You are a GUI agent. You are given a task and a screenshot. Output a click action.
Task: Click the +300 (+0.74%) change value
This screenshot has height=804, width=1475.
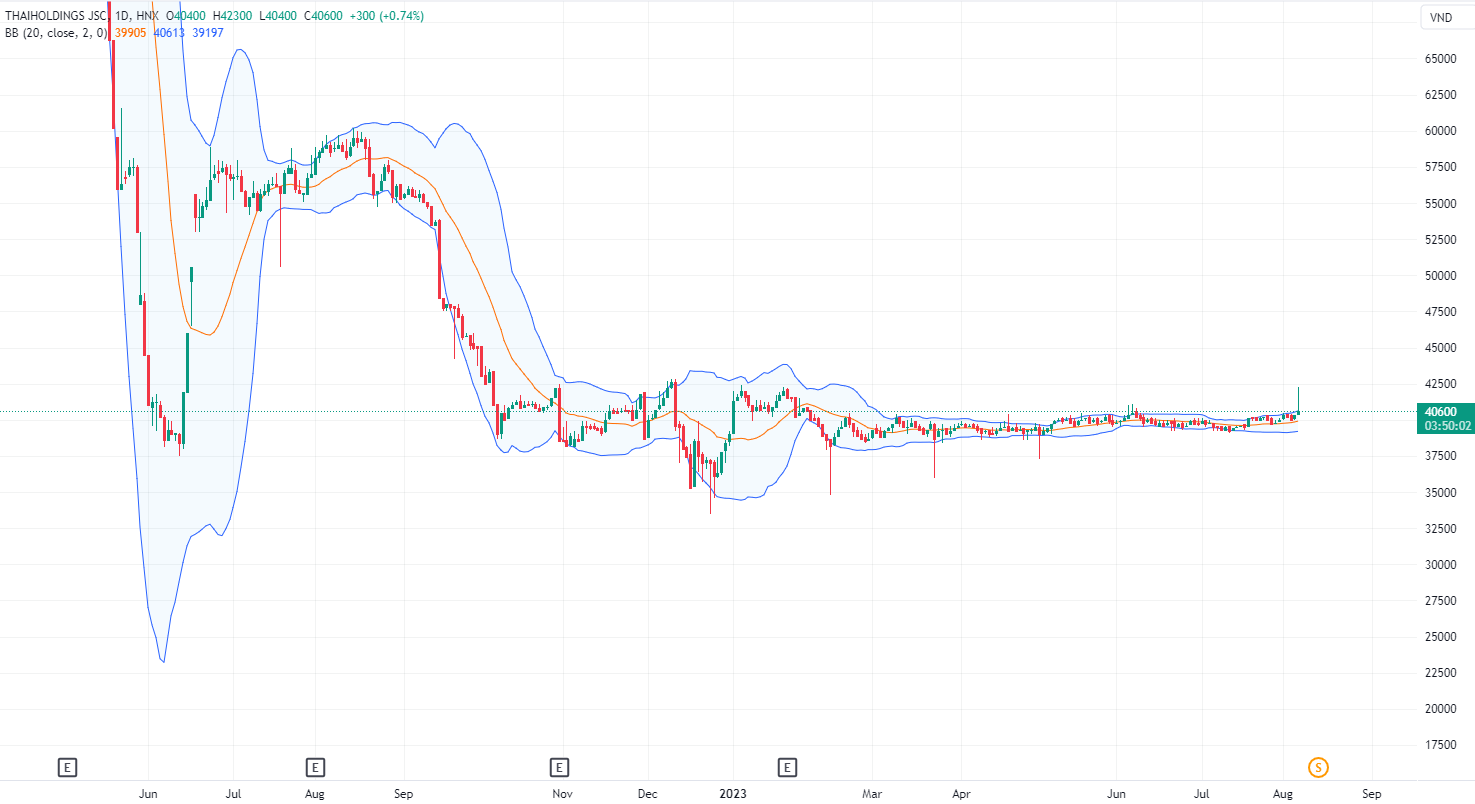pyautogui.click(x=385, y=16)
